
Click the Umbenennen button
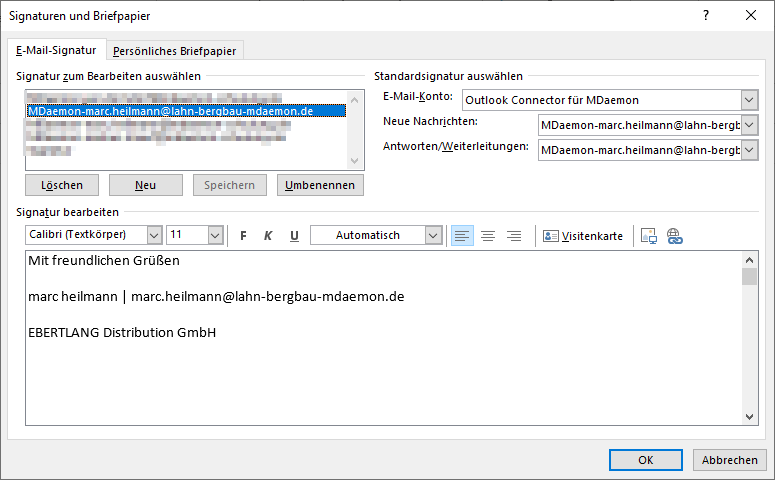[320, 185]
